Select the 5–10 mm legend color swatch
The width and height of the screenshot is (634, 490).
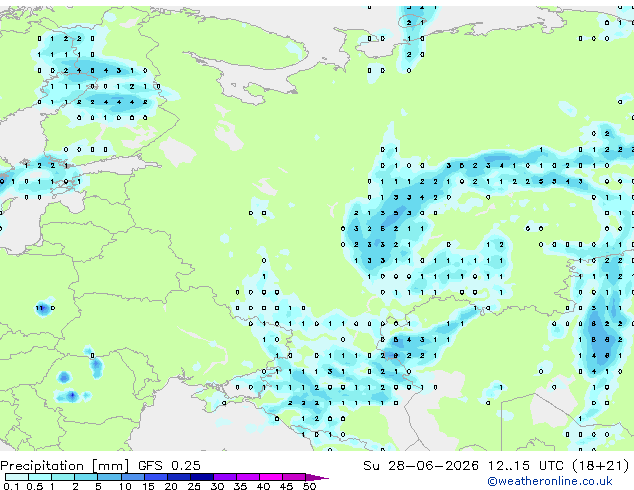109,477
